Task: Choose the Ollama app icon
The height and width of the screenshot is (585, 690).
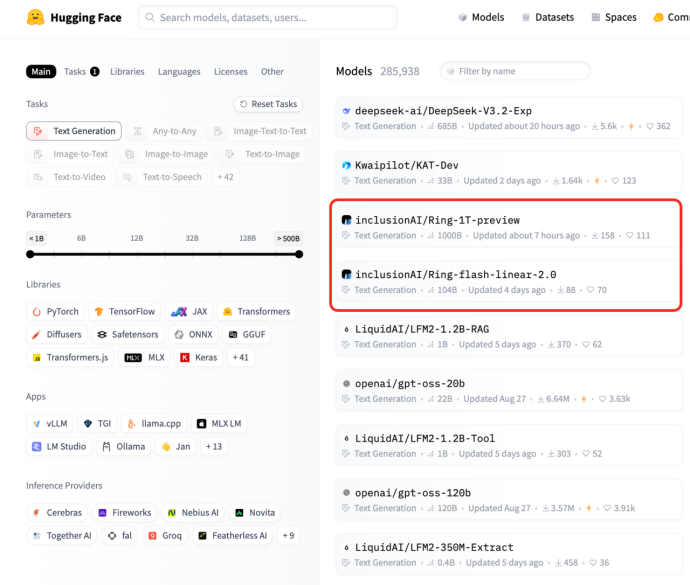Action: click(x=110, y=446)
